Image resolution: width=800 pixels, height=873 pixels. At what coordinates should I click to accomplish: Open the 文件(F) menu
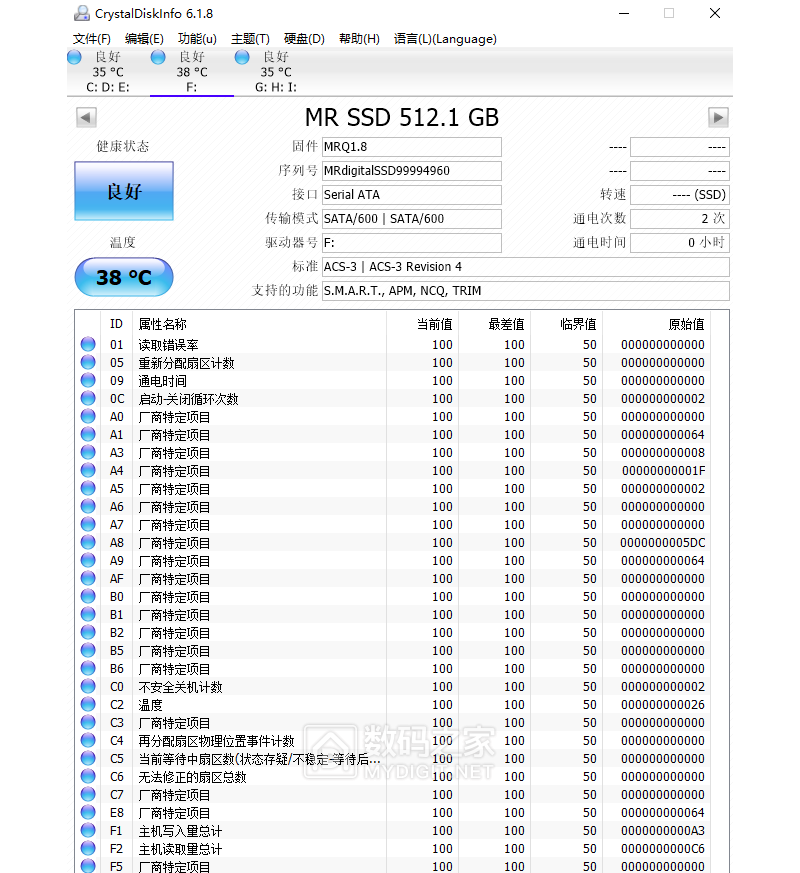point(92,39)
